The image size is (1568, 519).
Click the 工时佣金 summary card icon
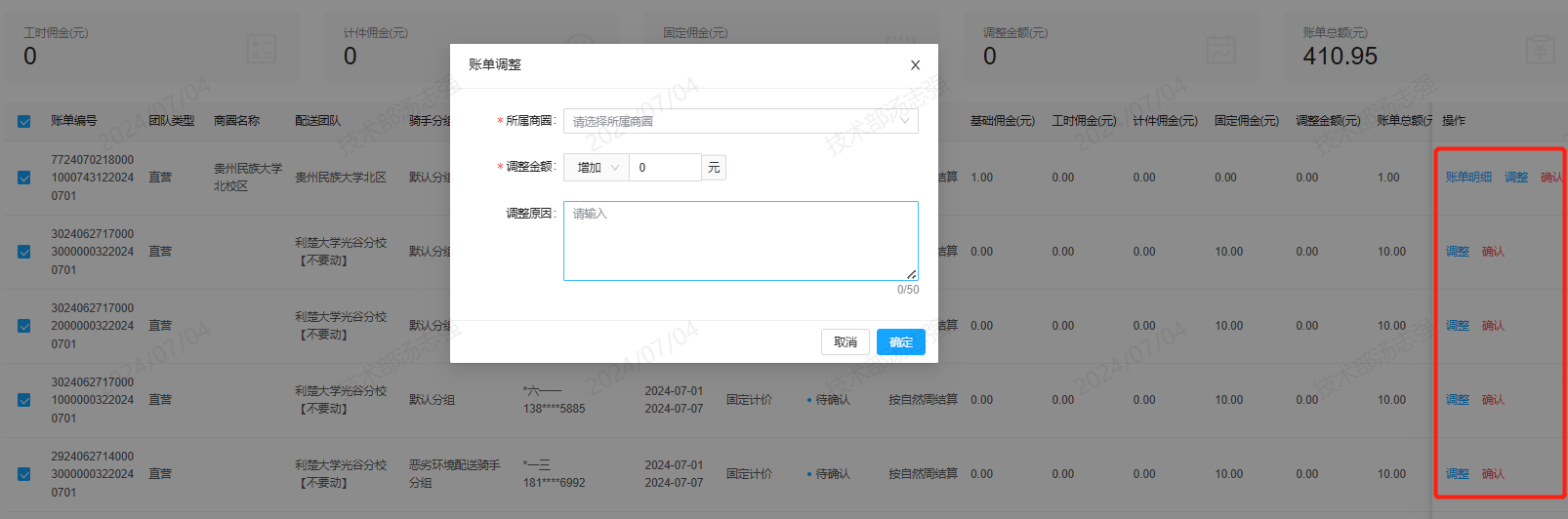point(262,49)
